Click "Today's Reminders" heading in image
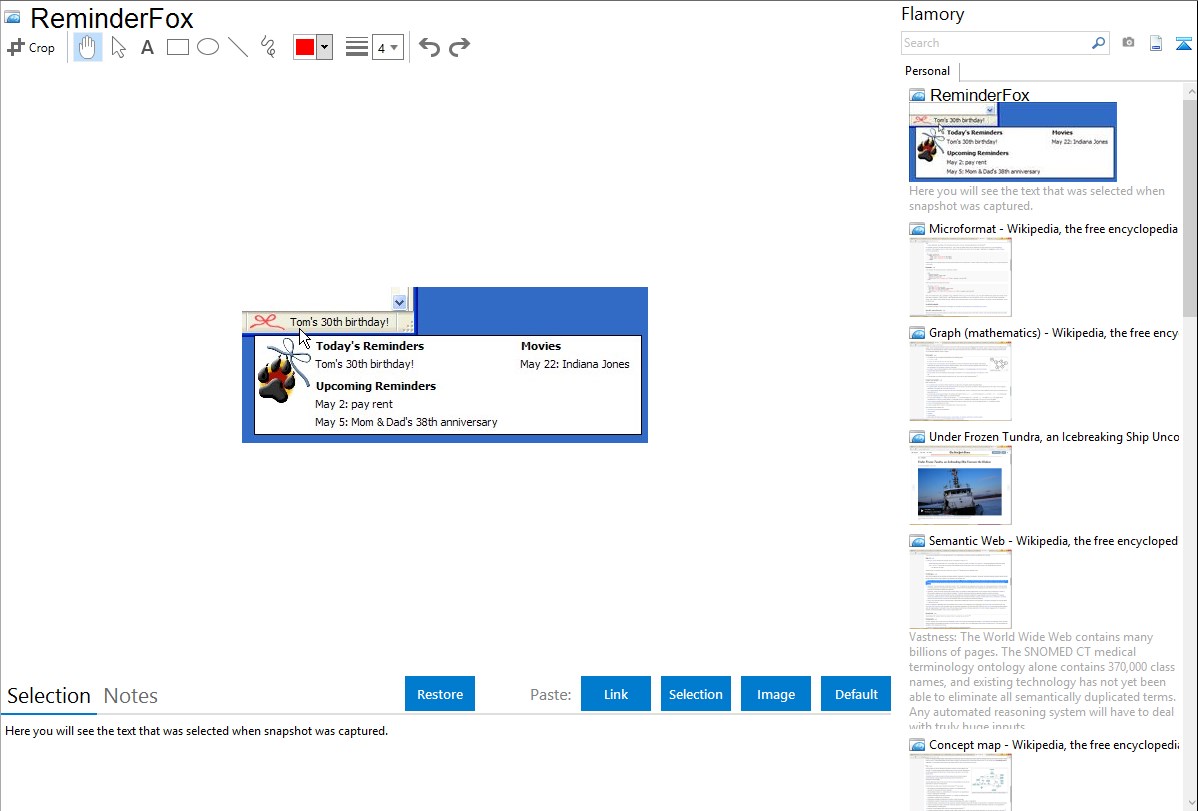The height and width of the screenshot is (811, 1198). (x=370, y=345)
